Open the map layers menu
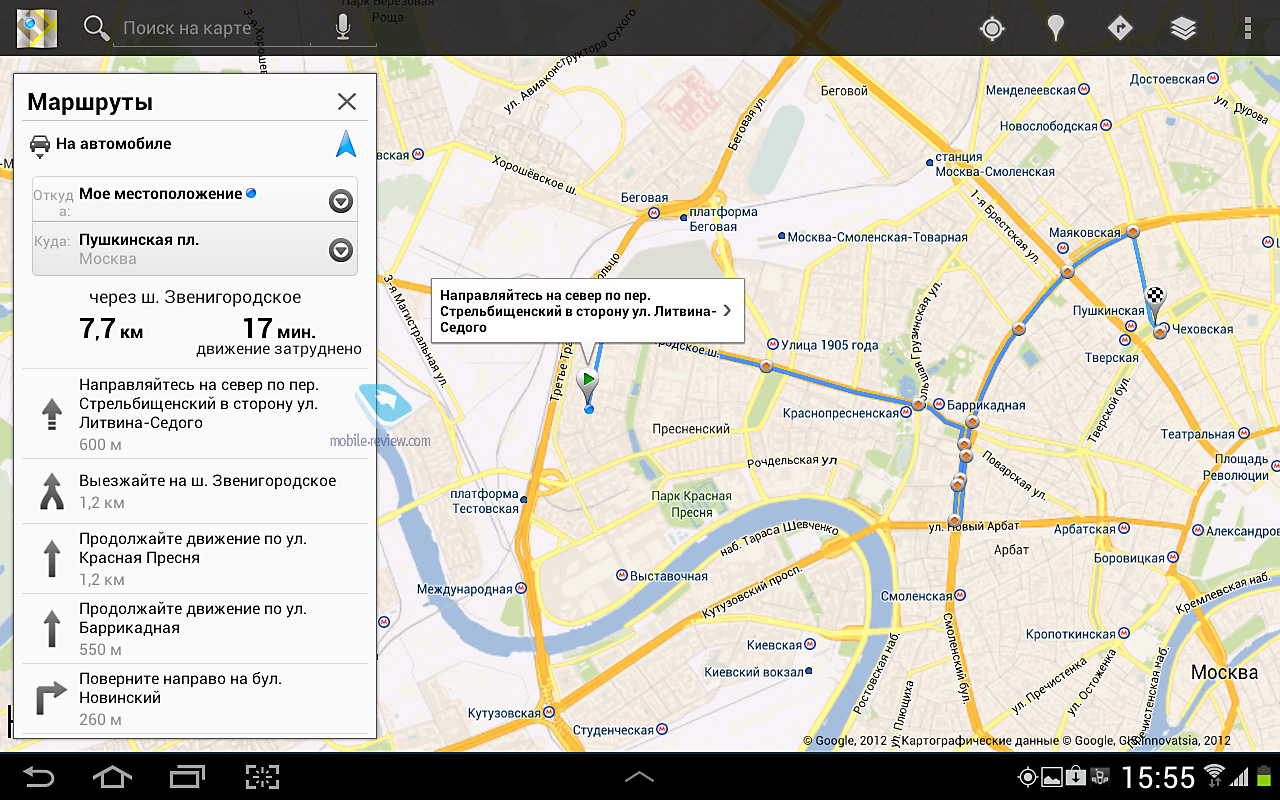The image size is (1280, 800). [x=1183, y=28]
